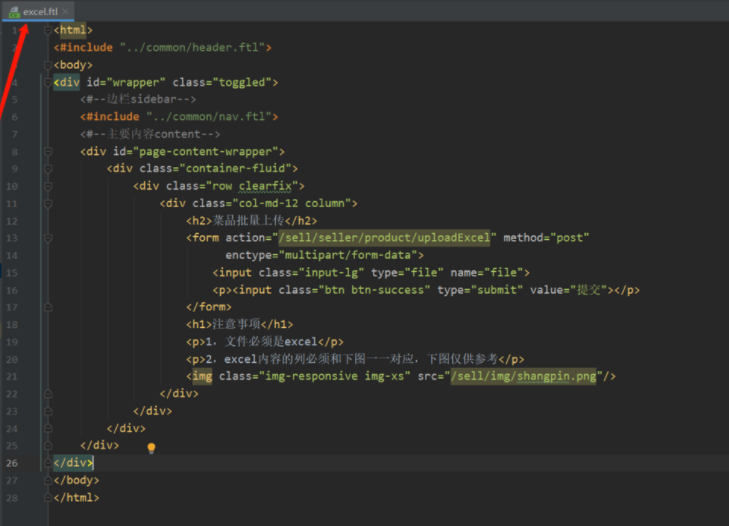Click line number 15 in the gutter

[12, 273]
